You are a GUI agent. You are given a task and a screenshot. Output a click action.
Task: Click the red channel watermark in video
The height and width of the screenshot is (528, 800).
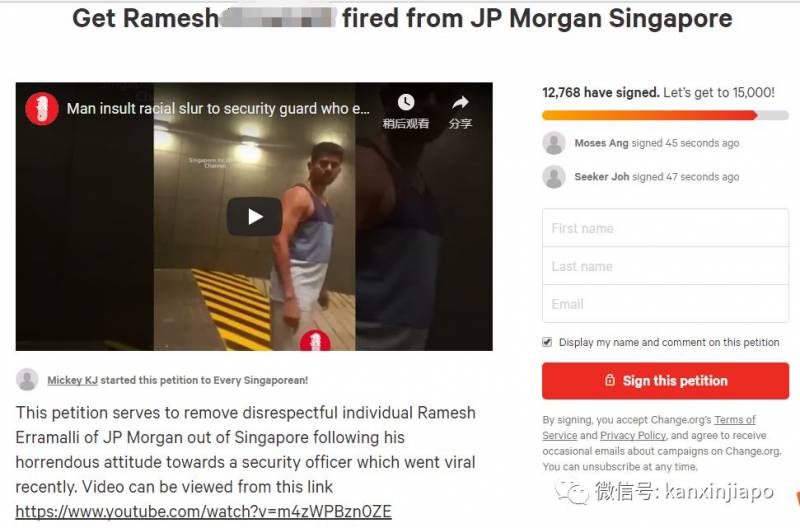pos(315,341)
